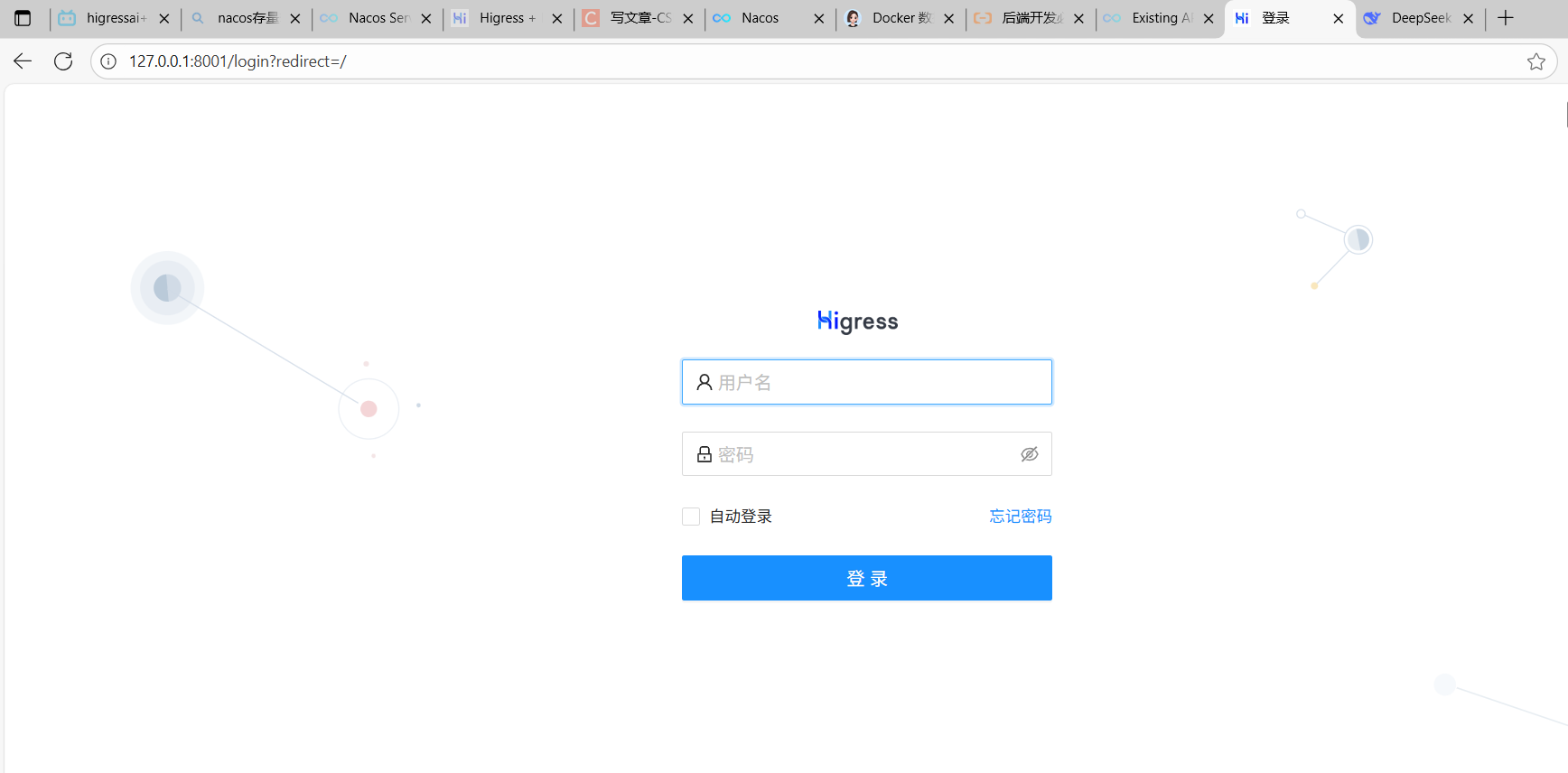Click the Docker tab avatar favicon
The width and height of the screenshot is (1568, 773).
click(x=853, y=18)
